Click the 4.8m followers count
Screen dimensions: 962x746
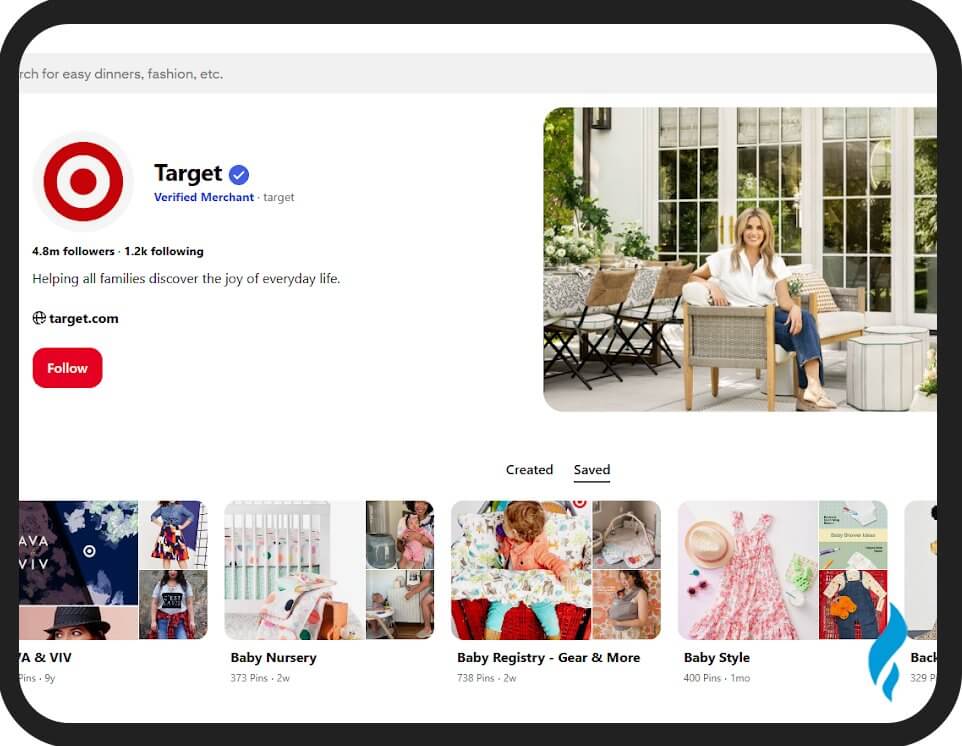pos(73,251)
